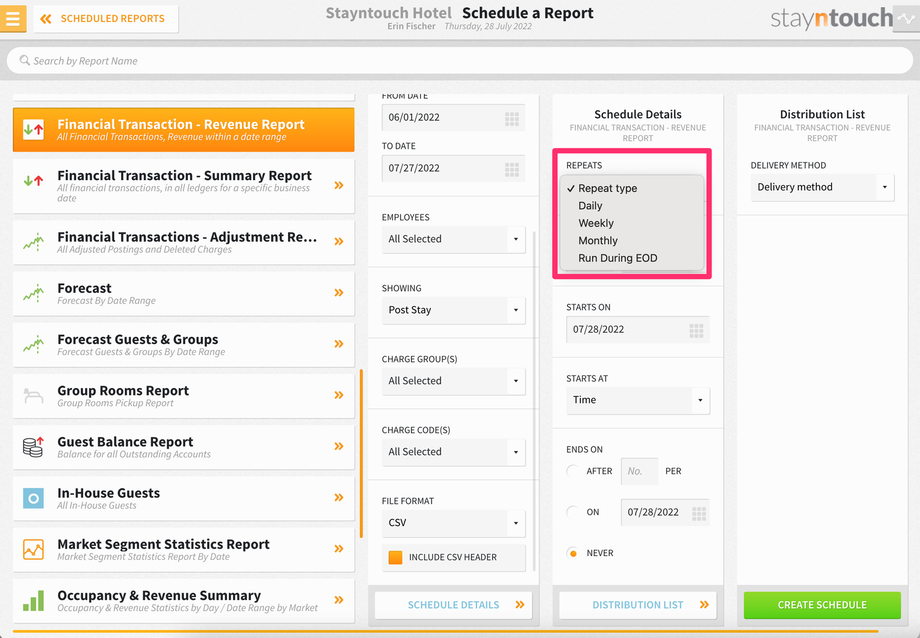Image resolution: width=920 pixels, height=638 pixels.
Task: Click the From Date 06/01/2022 field
Action: (454, 117)
